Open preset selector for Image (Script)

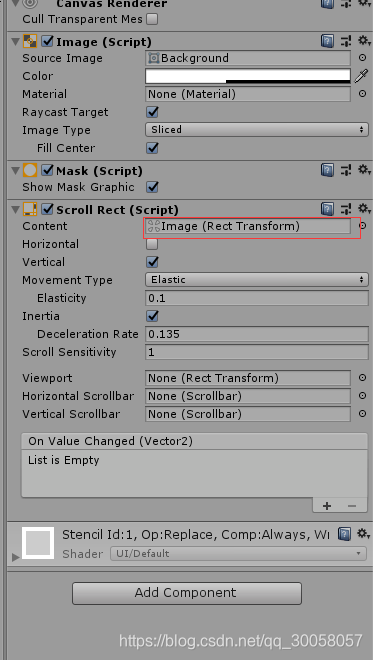346,41
